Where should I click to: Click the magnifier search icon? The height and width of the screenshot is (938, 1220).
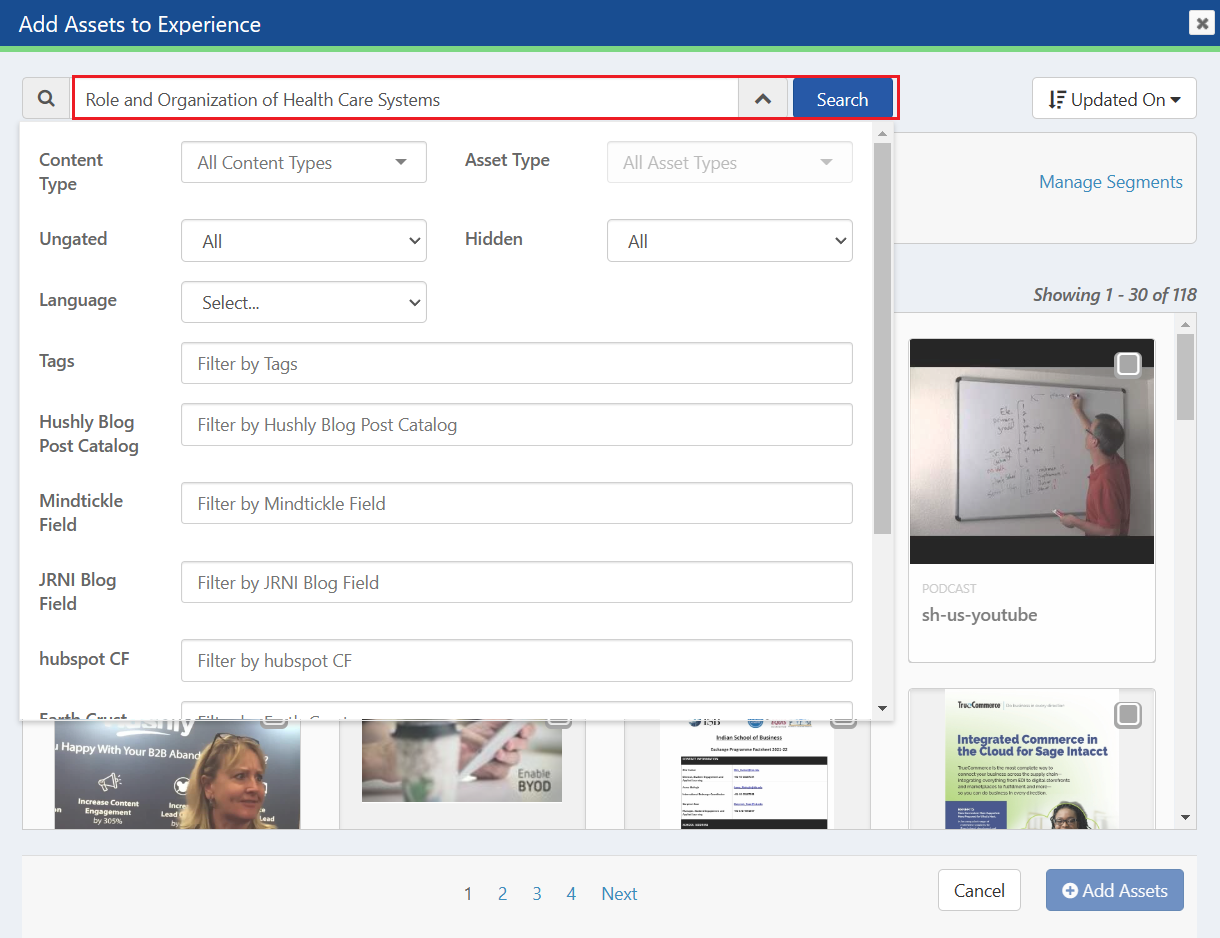pyautogui.click(x=46, y=99)
